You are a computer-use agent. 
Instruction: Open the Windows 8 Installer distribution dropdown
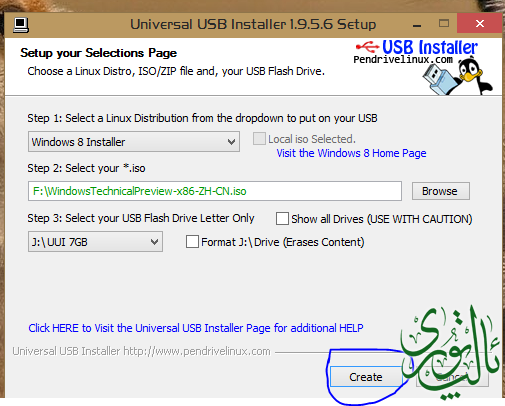point(134,142)
